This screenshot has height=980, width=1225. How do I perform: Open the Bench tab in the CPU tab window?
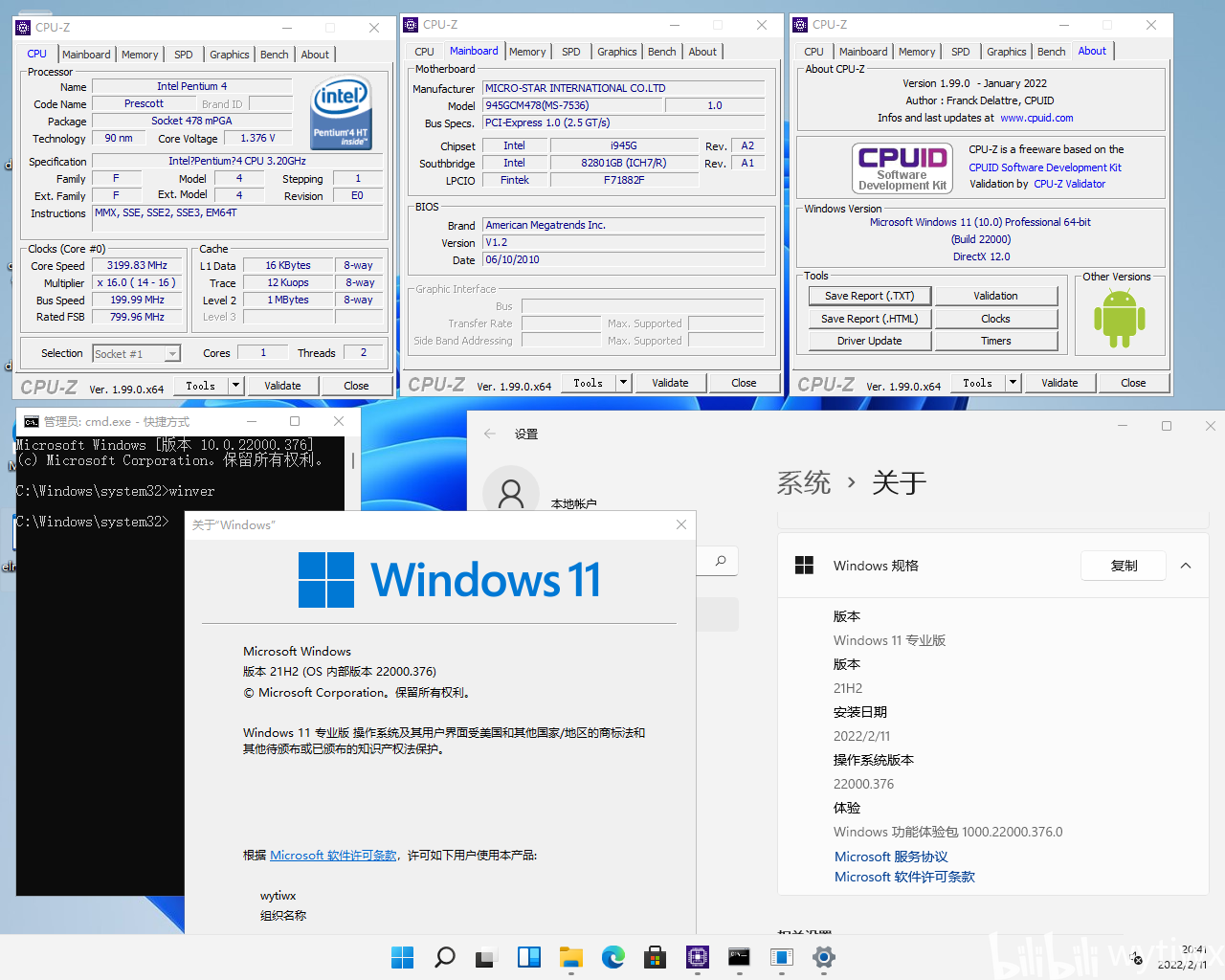click(x=275, y=55)
